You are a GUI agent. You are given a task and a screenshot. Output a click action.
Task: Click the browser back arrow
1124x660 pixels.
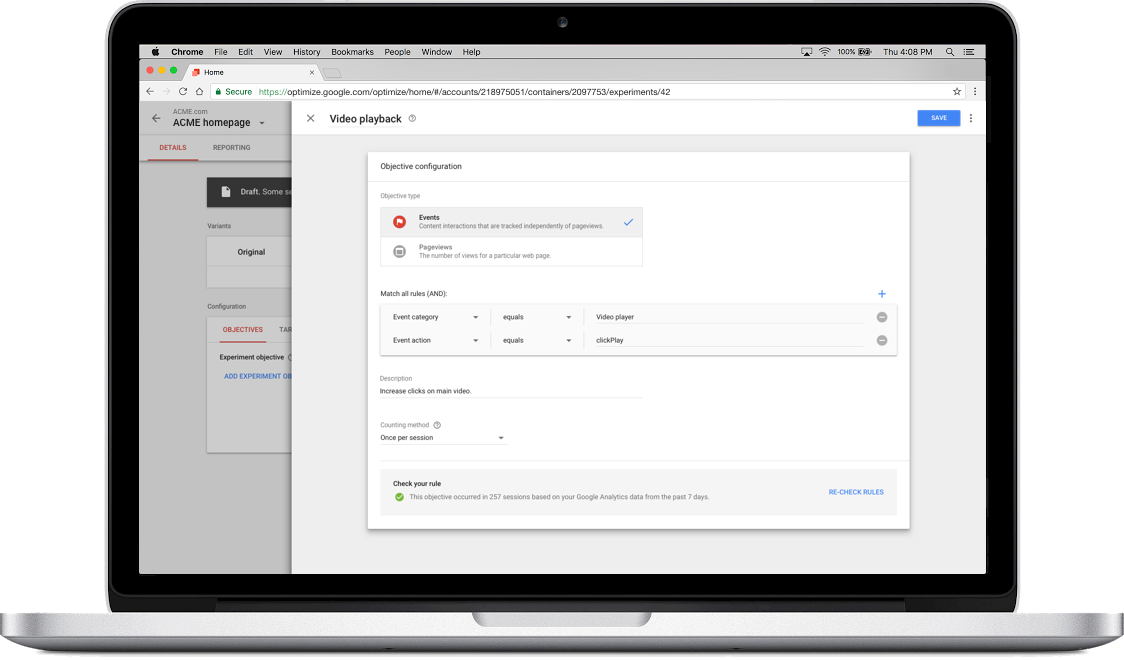pyautogui.click(x=150, y=91)
